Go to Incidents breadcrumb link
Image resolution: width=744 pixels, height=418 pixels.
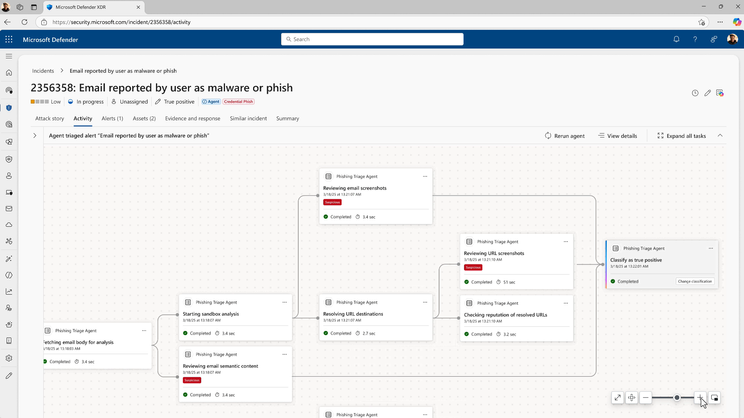[43, 71]
